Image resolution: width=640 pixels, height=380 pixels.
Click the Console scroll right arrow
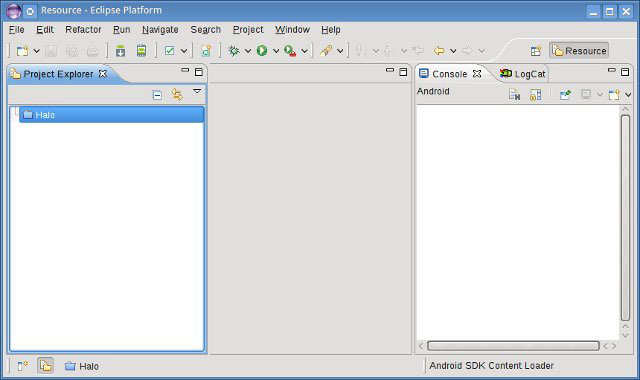coord(614,346)
